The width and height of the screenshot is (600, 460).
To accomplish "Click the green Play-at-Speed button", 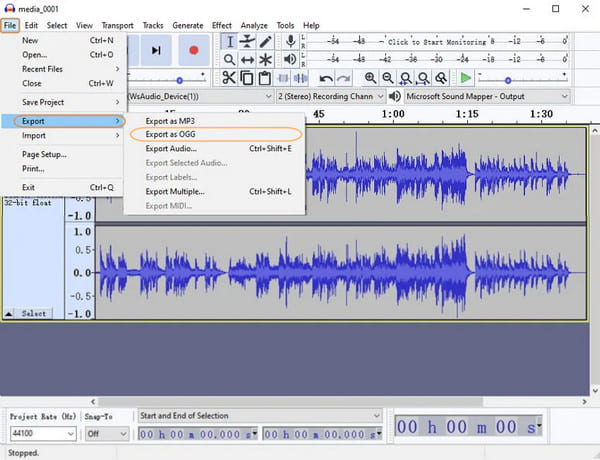I will 465,78.
